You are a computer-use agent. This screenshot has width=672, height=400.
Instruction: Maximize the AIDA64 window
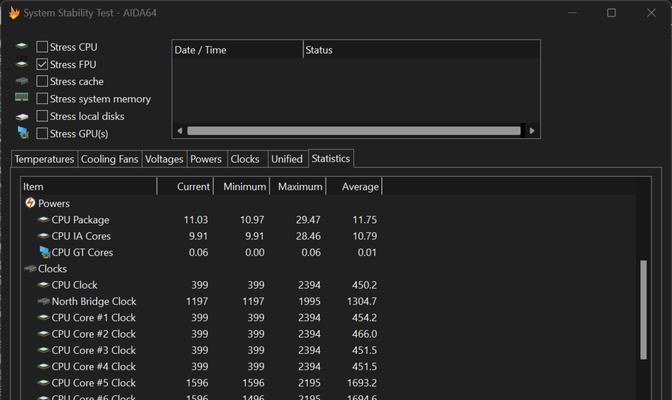(612, 13)
